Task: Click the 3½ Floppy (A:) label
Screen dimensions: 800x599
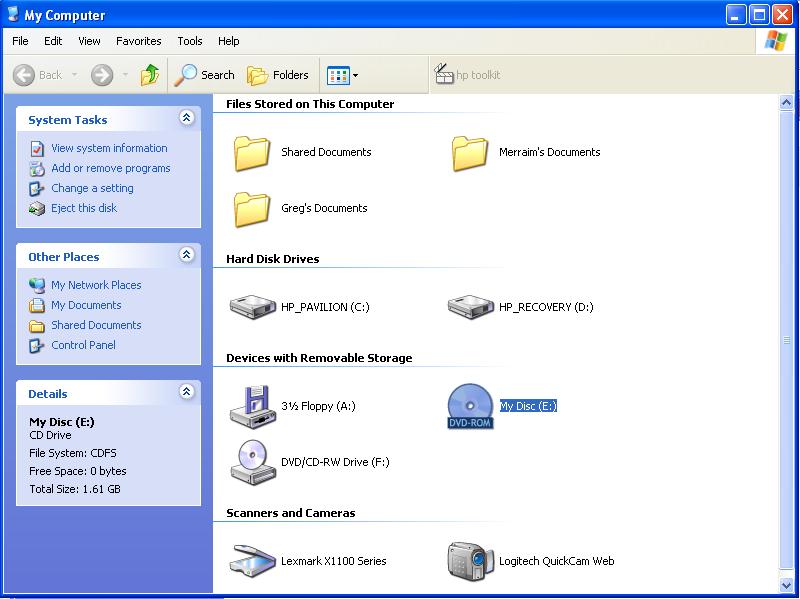Action: click(318, 406)
